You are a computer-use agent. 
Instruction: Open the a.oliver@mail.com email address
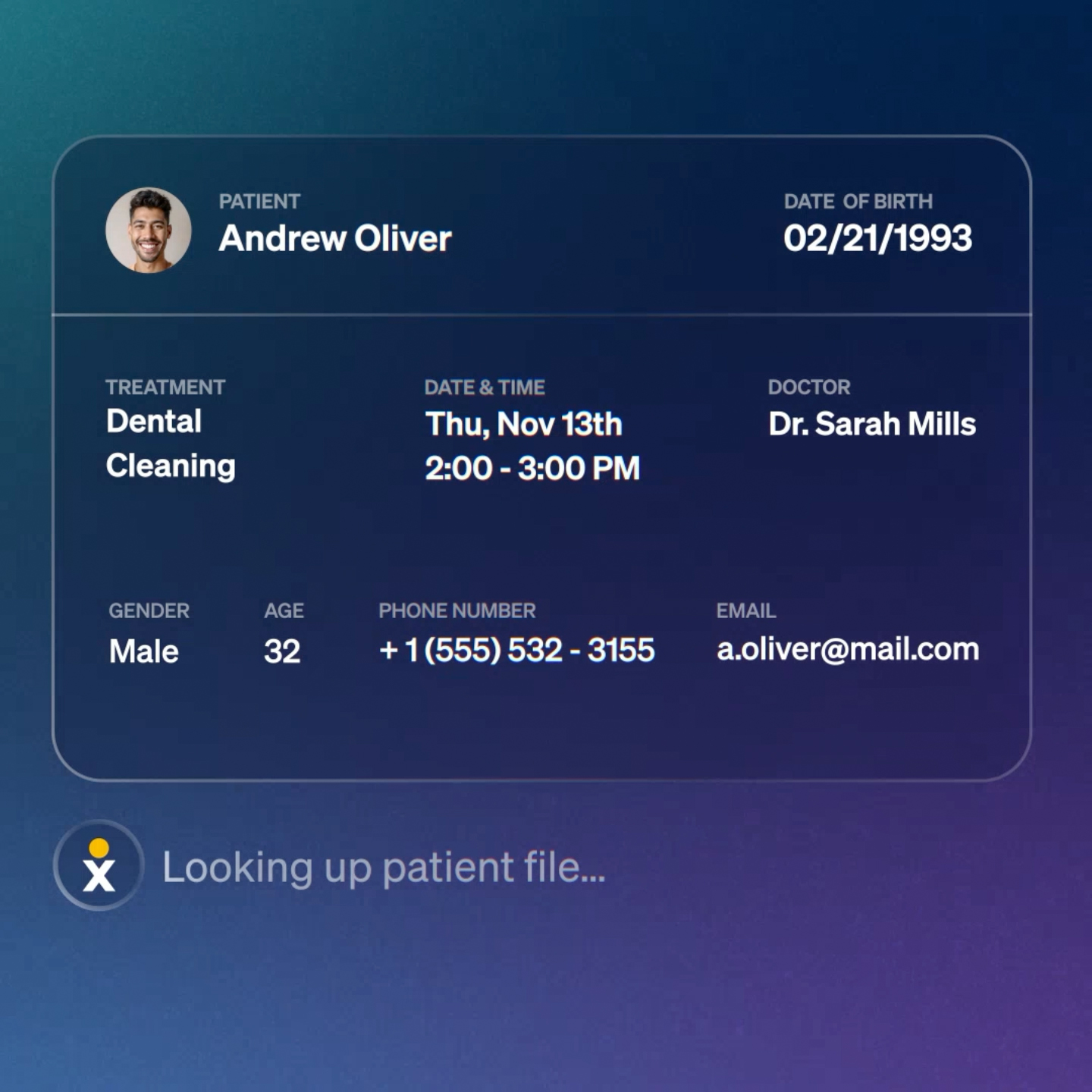click(x=848, y=650)
